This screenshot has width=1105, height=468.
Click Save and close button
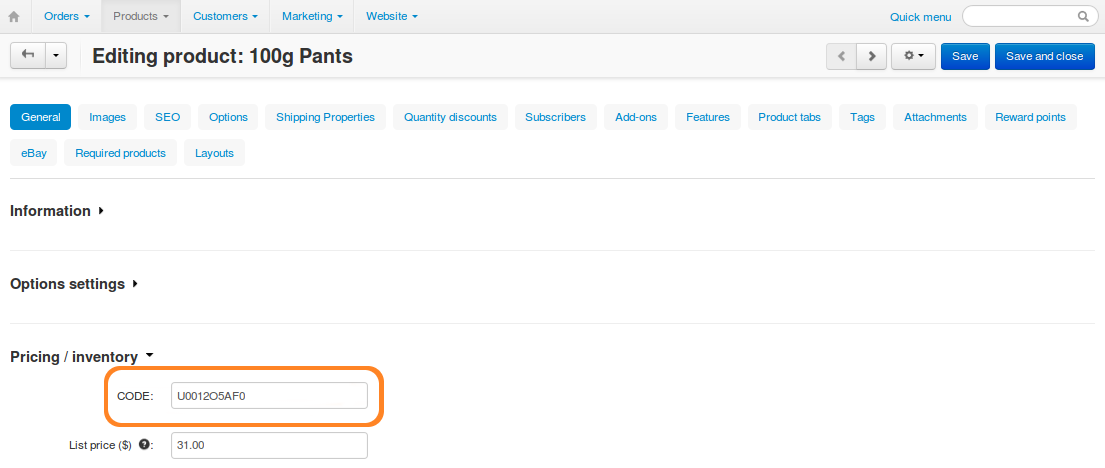1044,56
